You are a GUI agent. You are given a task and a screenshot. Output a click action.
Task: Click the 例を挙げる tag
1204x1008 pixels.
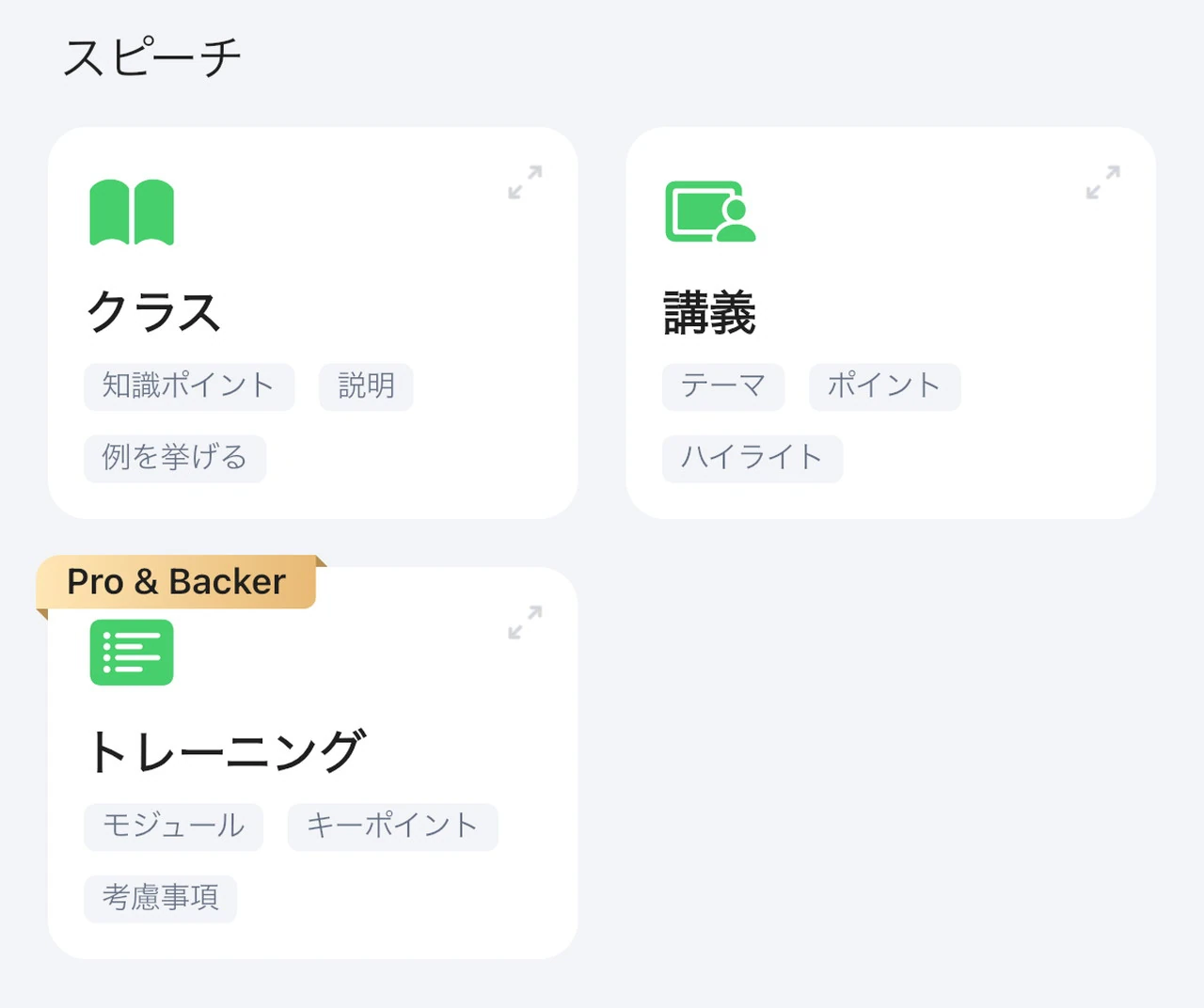point(175,458)
